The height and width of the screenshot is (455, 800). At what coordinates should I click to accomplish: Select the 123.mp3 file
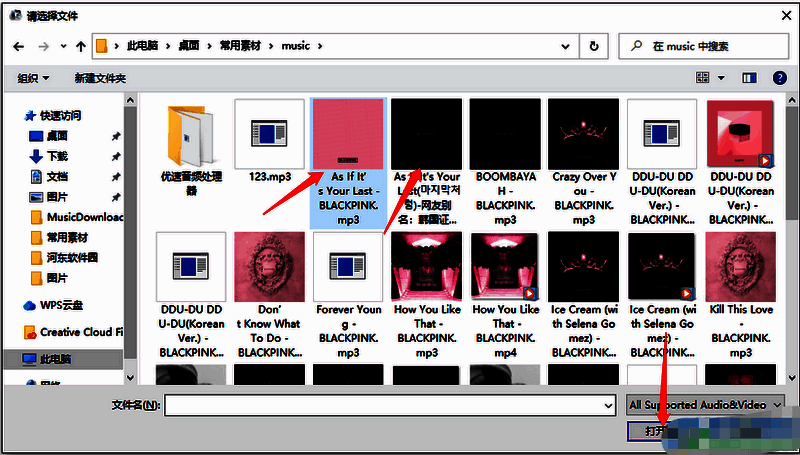tap(270, 141)
